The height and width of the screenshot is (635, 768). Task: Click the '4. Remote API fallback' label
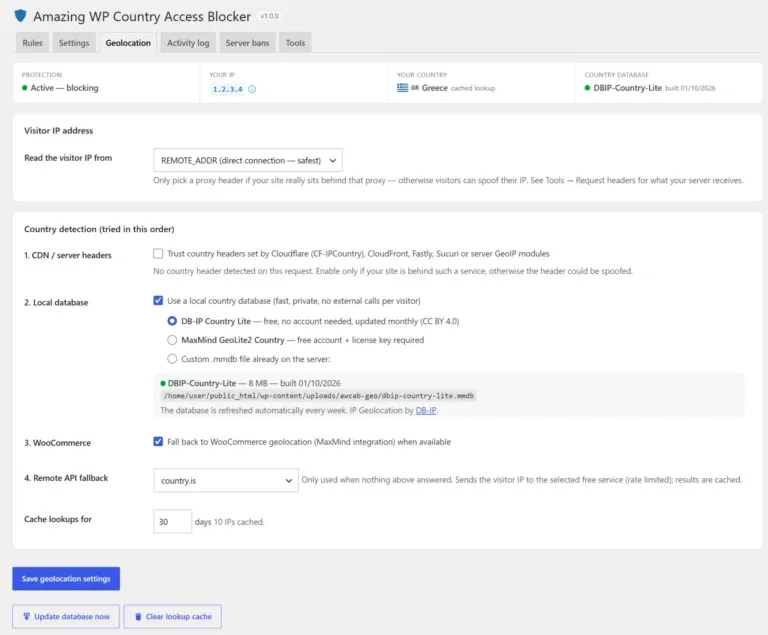pos(66,478)
